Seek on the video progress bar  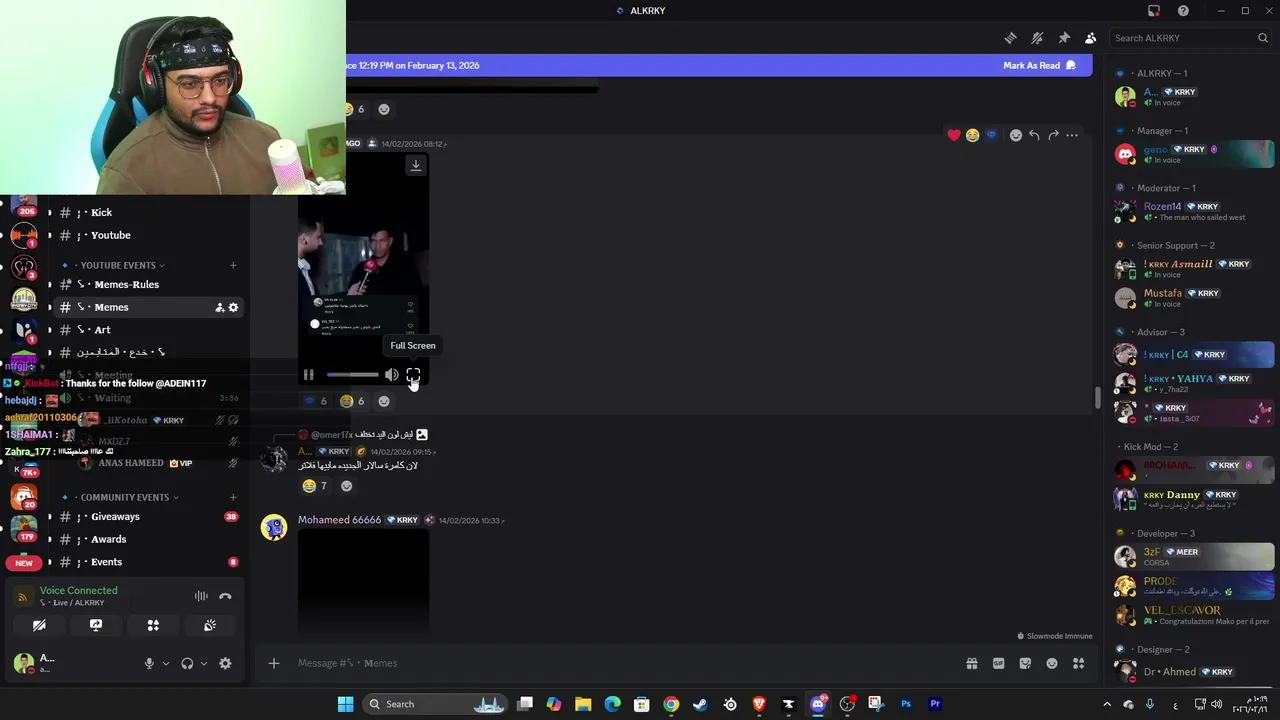[x=352, y=375]
